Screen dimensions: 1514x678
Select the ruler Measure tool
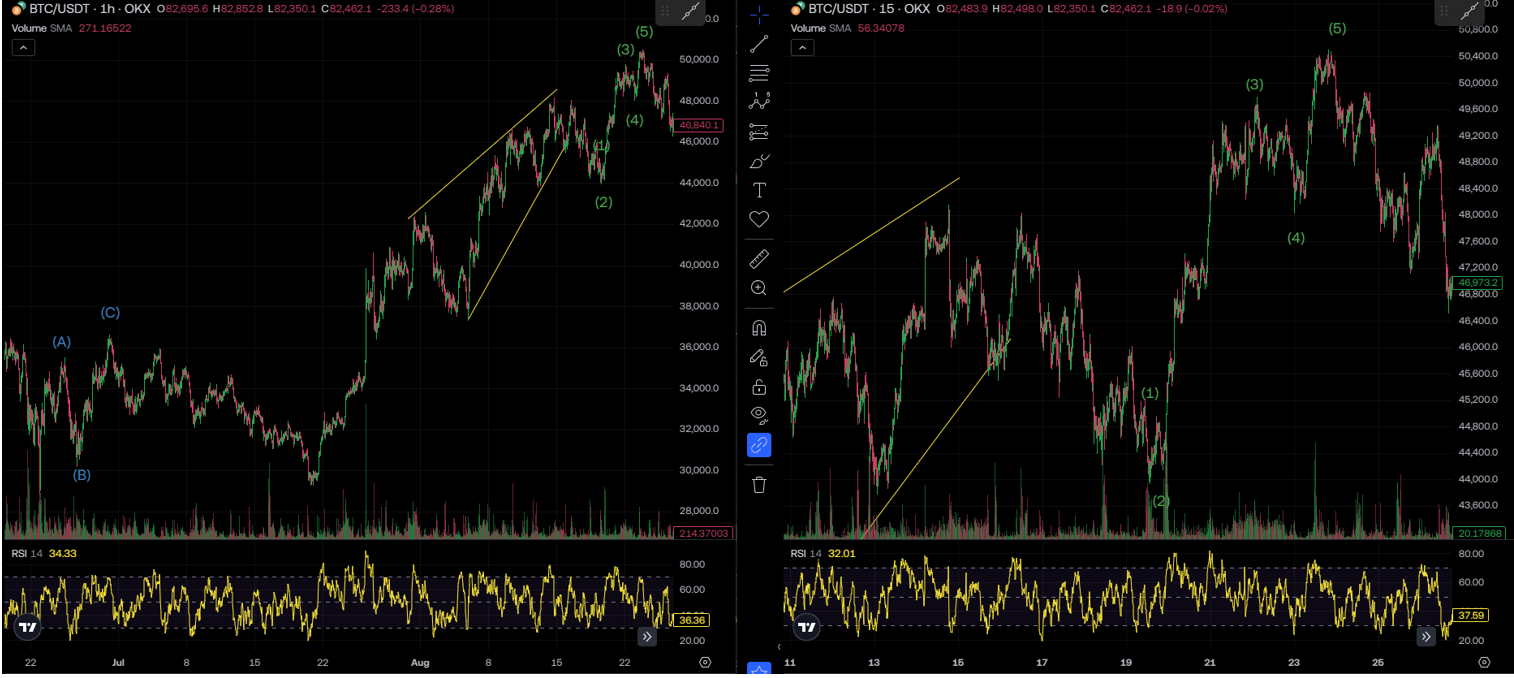coord(759,259)
